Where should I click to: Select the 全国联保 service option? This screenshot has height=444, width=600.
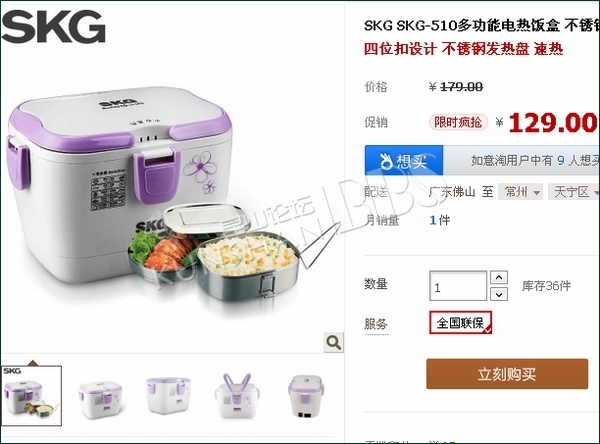(460, 322)
